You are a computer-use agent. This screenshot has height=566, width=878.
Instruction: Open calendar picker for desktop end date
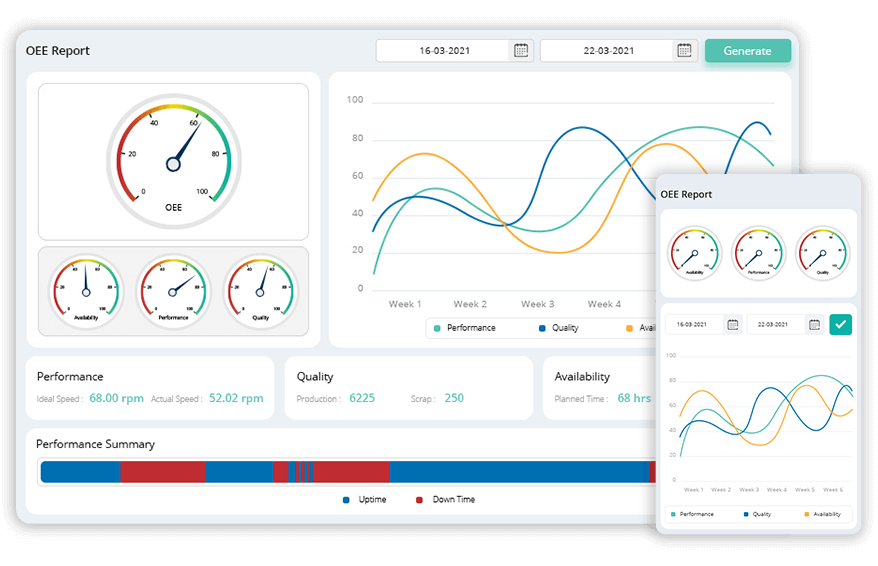[684, 51]
